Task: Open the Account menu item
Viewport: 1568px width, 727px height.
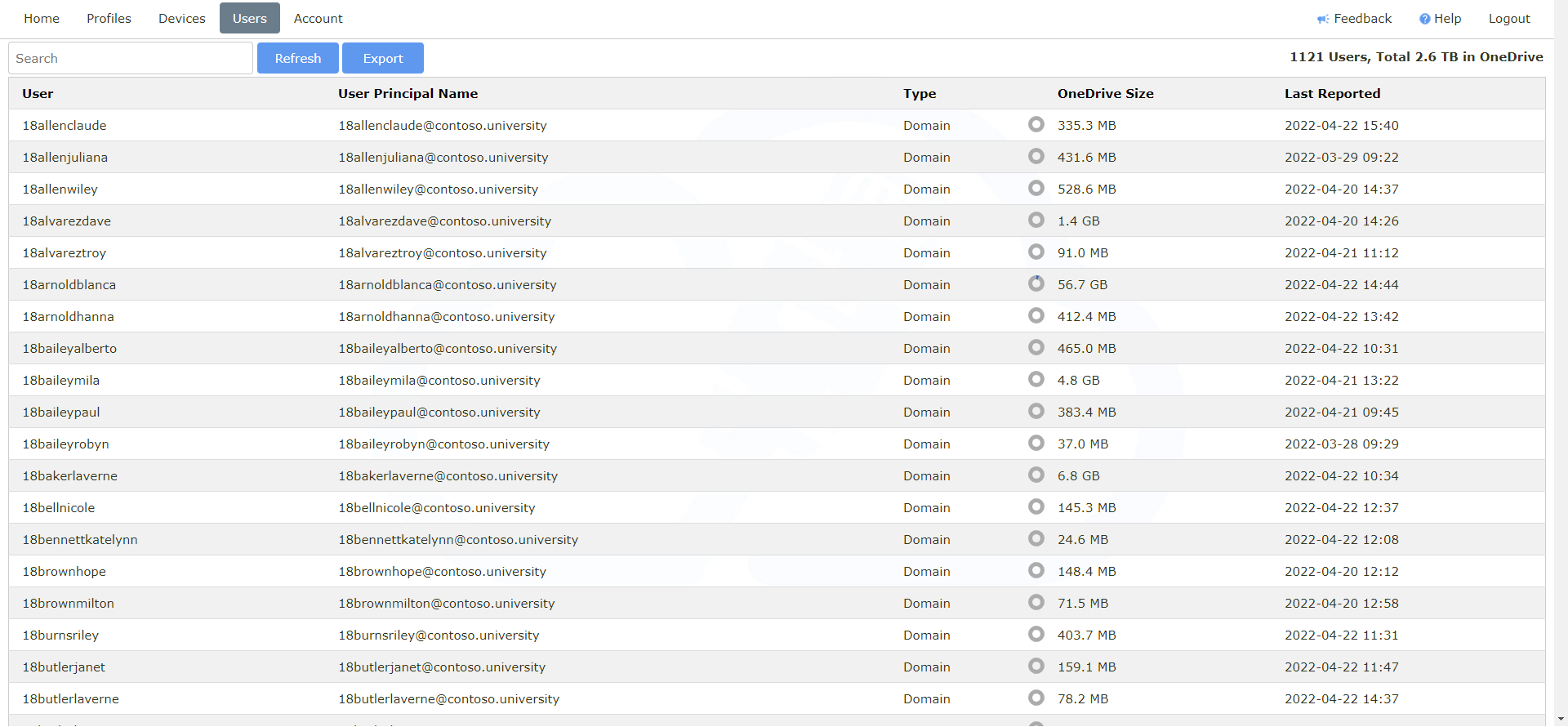Action: point(318,18)
